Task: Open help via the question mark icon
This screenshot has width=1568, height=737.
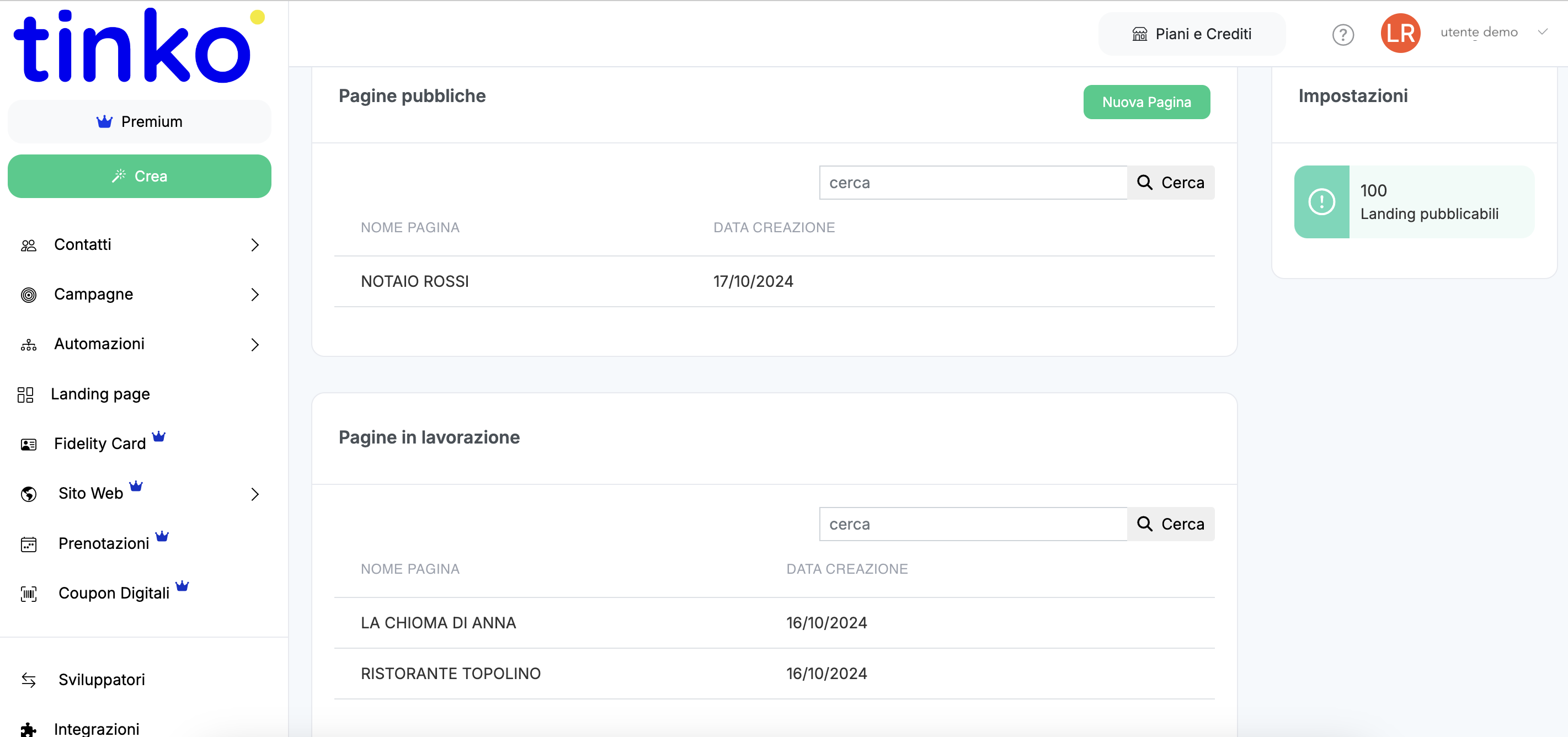Action: pyautogui.click(x=1343, y=35)
